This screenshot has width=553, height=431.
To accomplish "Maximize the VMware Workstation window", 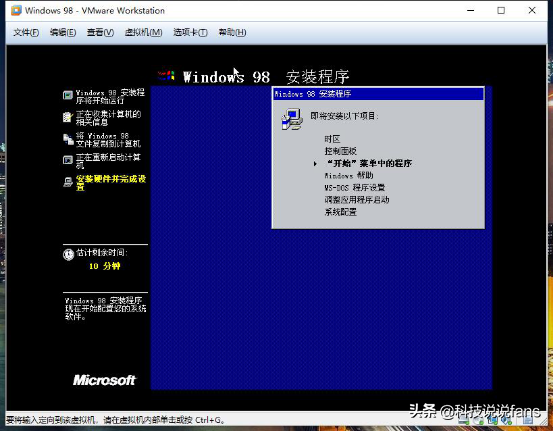I will [x=501, y=11].
